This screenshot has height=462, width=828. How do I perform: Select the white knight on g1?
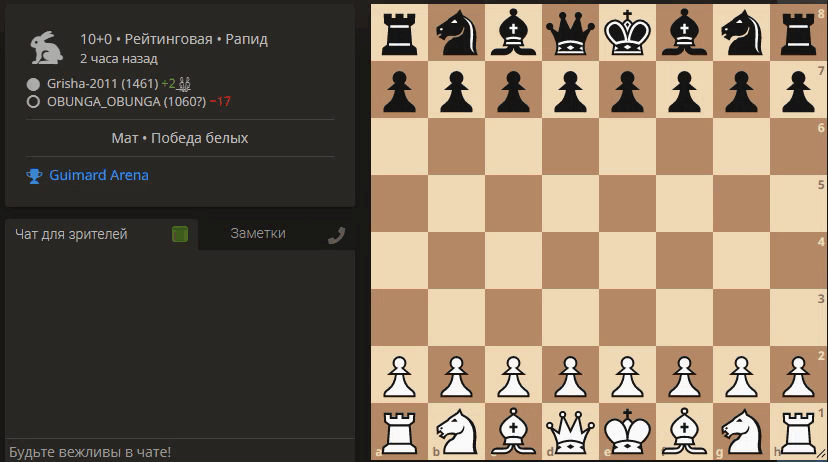(x=741, y=431)
